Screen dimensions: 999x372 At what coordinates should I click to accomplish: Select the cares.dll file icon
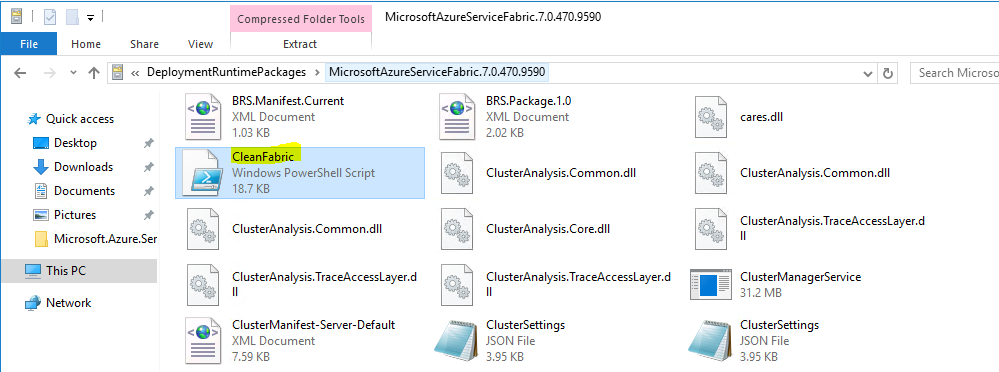(712, 117)
